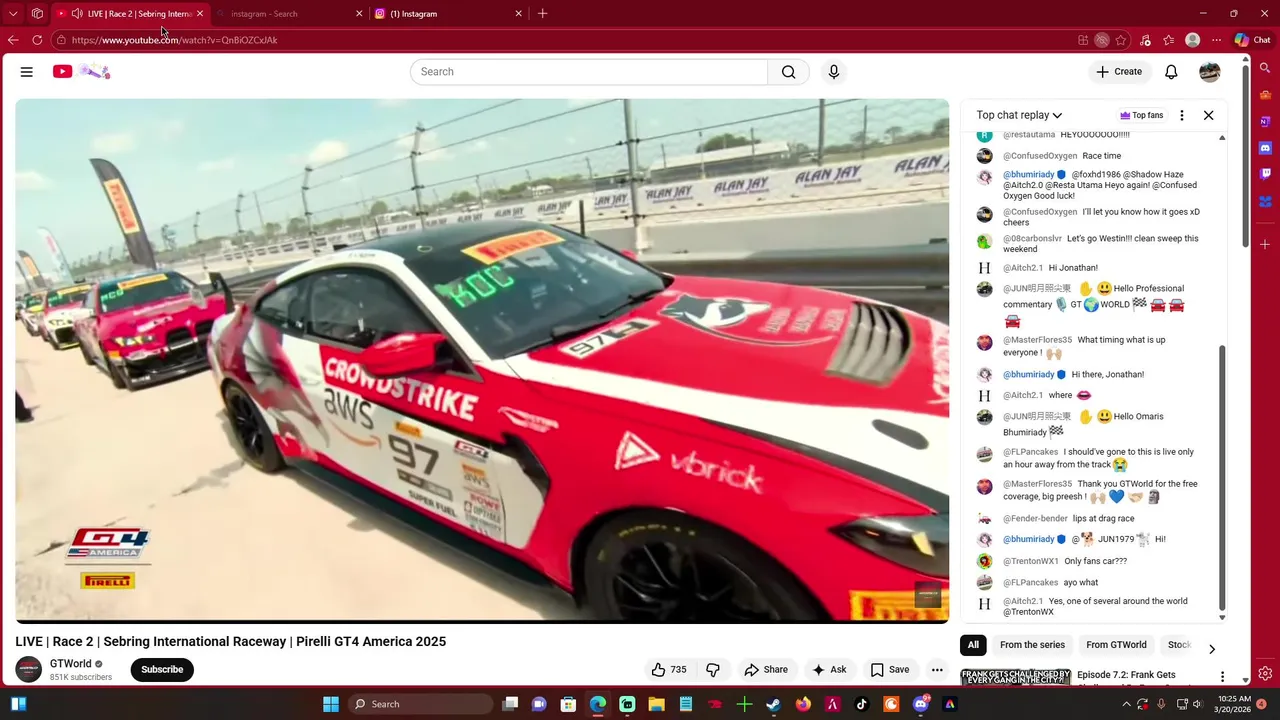Viewport: 1280px width, 720px height.
Task: Open a new browser tab
Action: tap(542, 14)
